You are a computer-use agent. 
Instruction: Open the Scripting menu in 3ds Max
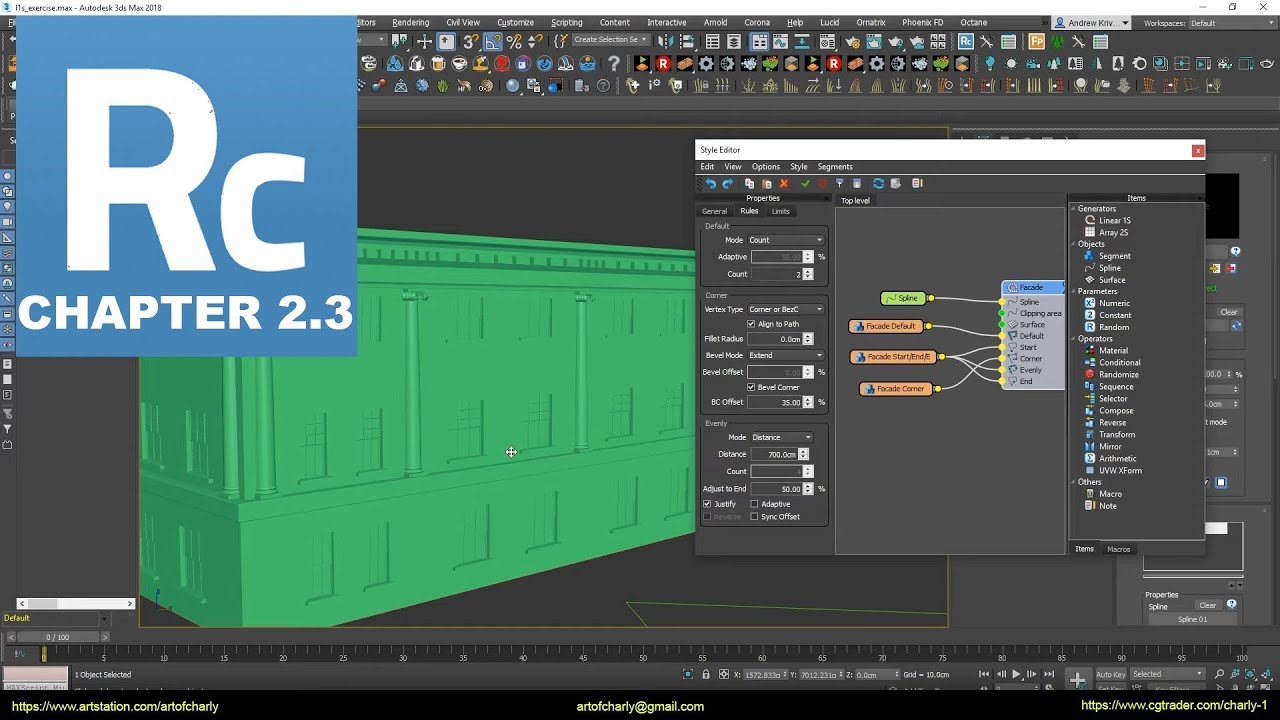566,23
